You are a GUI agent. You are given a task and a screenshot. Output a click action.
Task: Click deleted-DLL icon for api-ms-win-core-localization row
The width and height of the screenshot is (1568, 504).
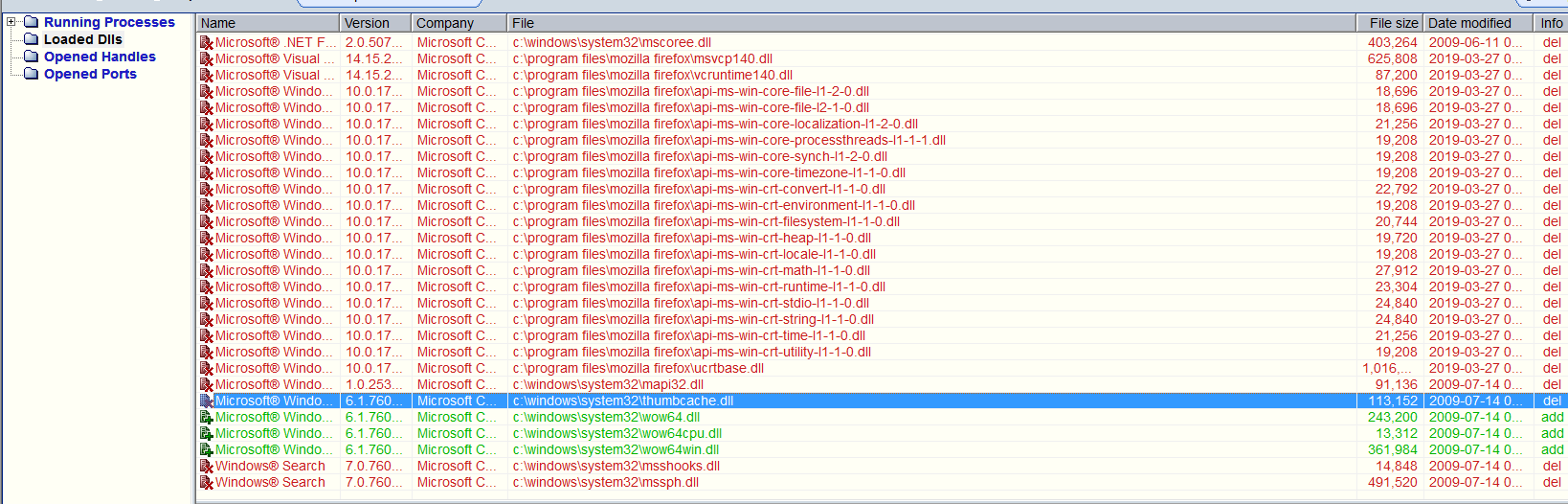[x=206, y=124]
